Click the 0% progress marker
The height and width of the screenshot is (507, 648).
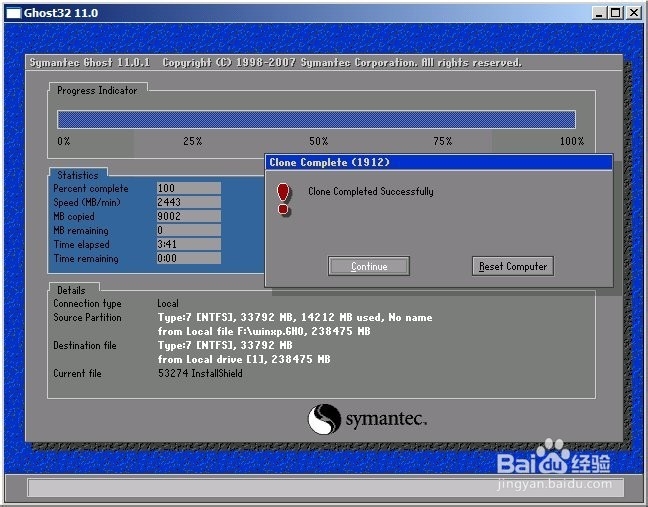[x=64, y=141]
